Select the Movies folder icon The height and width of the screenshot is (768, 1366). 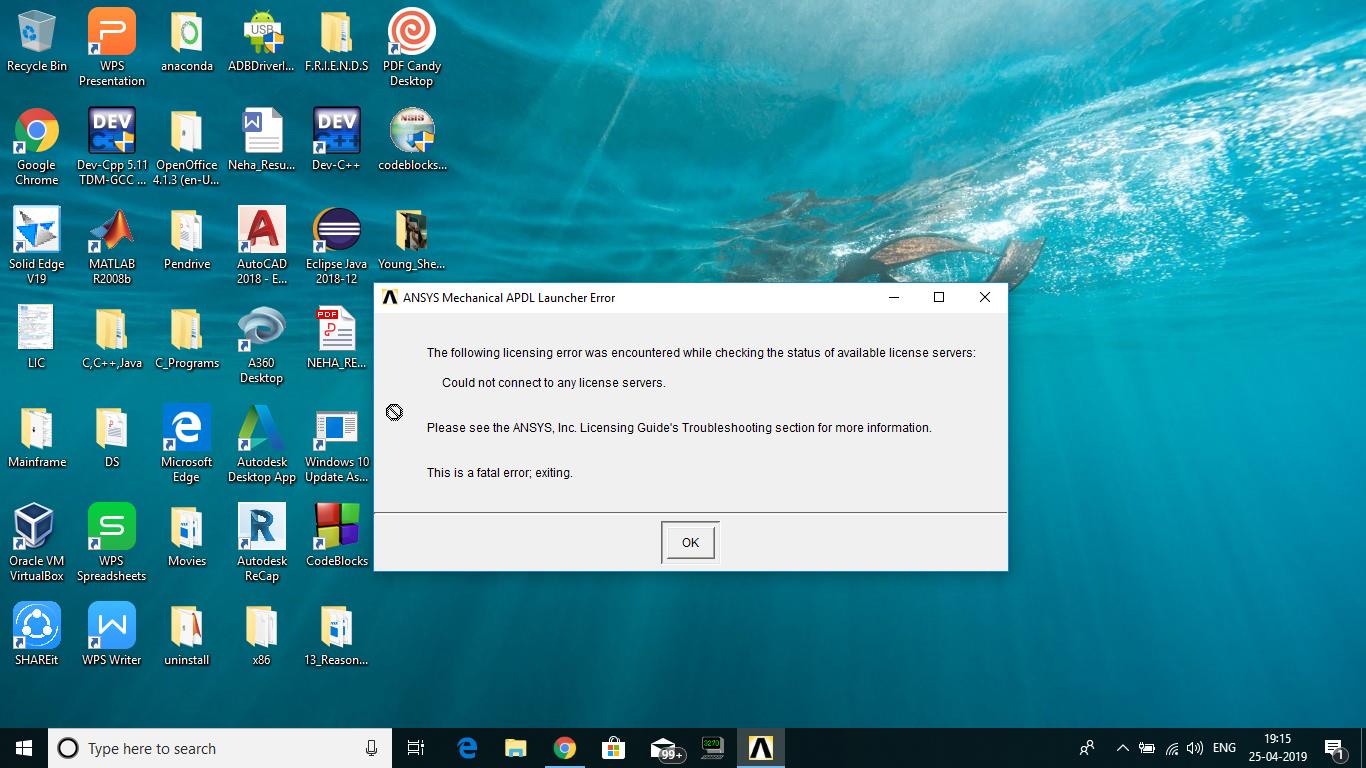(187, 536)
